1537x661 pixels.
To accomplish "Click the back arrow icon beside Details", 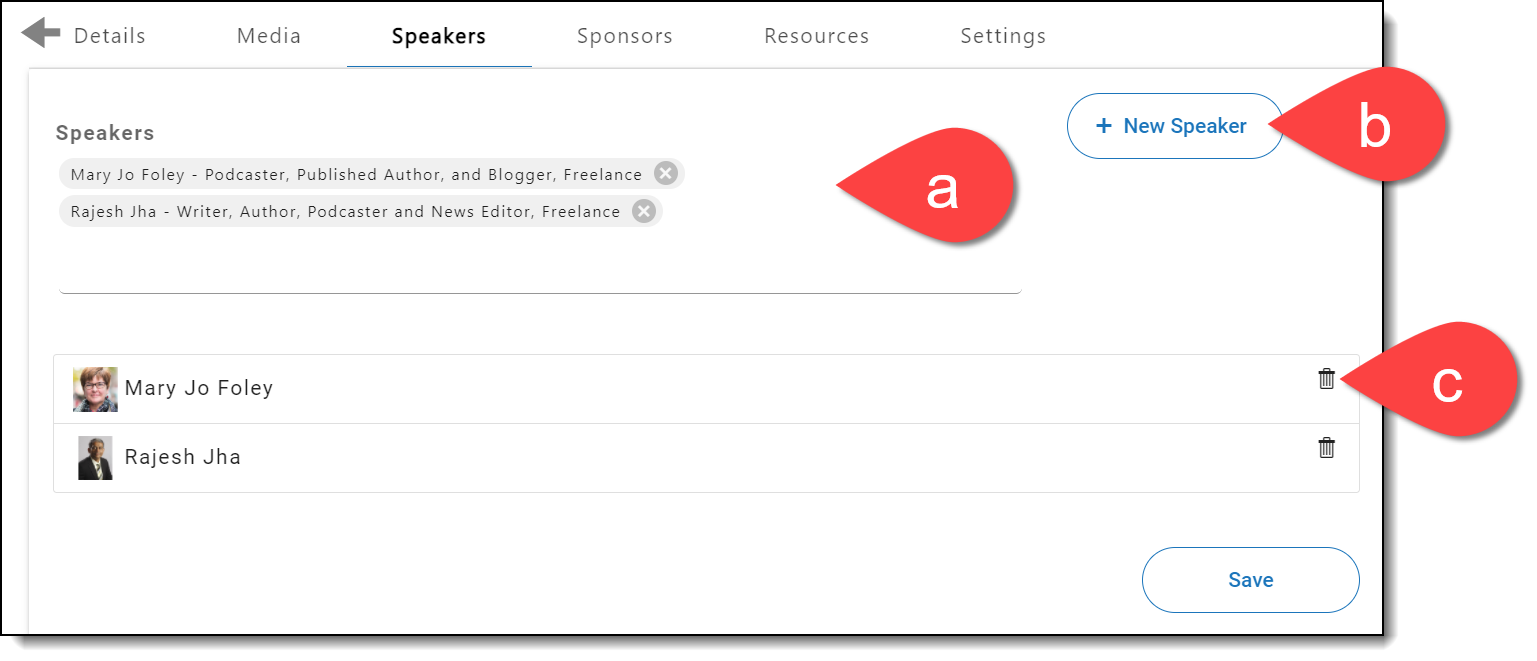I will click(41, 33).
